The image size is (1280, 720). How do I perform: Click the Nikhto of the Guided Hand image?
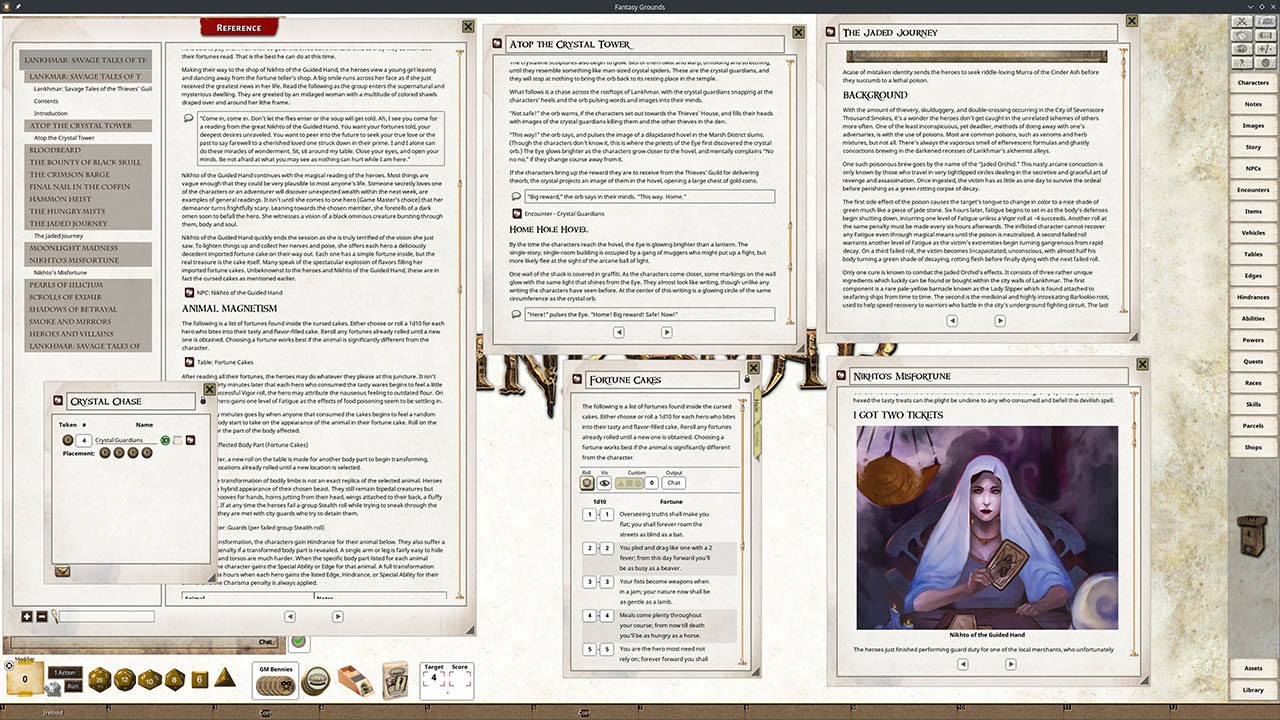tap(987, 526)
